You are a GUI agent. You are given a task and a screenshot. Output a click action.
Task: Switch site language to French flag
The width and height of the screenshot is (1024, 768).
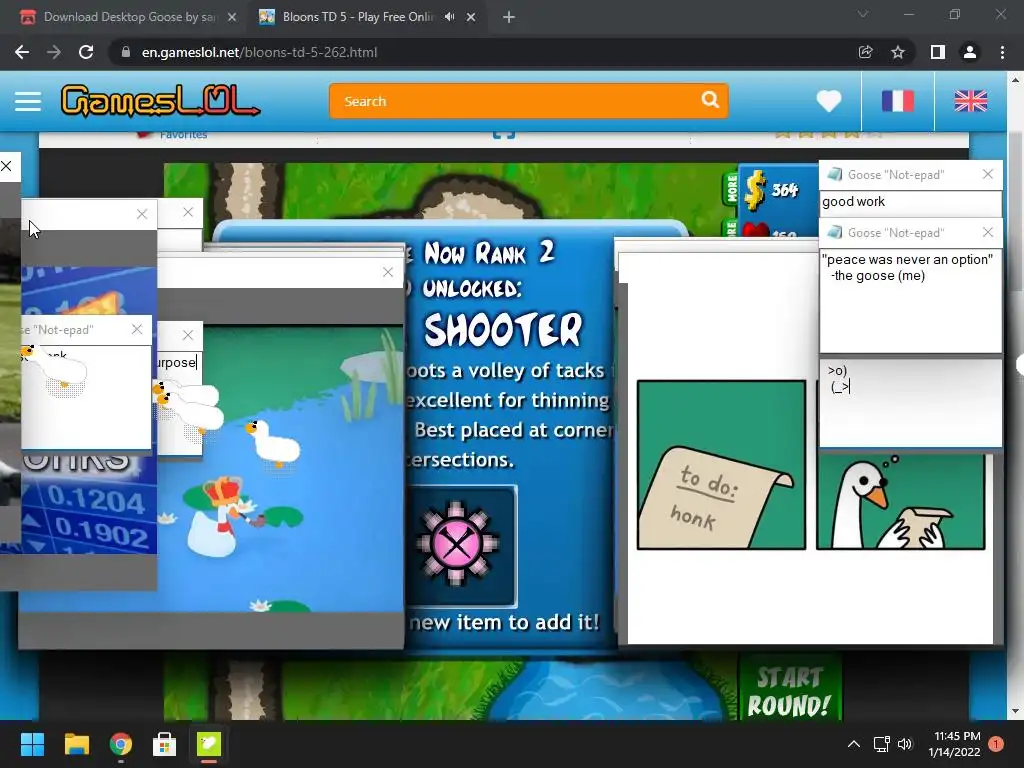click(x=898, y=101)
